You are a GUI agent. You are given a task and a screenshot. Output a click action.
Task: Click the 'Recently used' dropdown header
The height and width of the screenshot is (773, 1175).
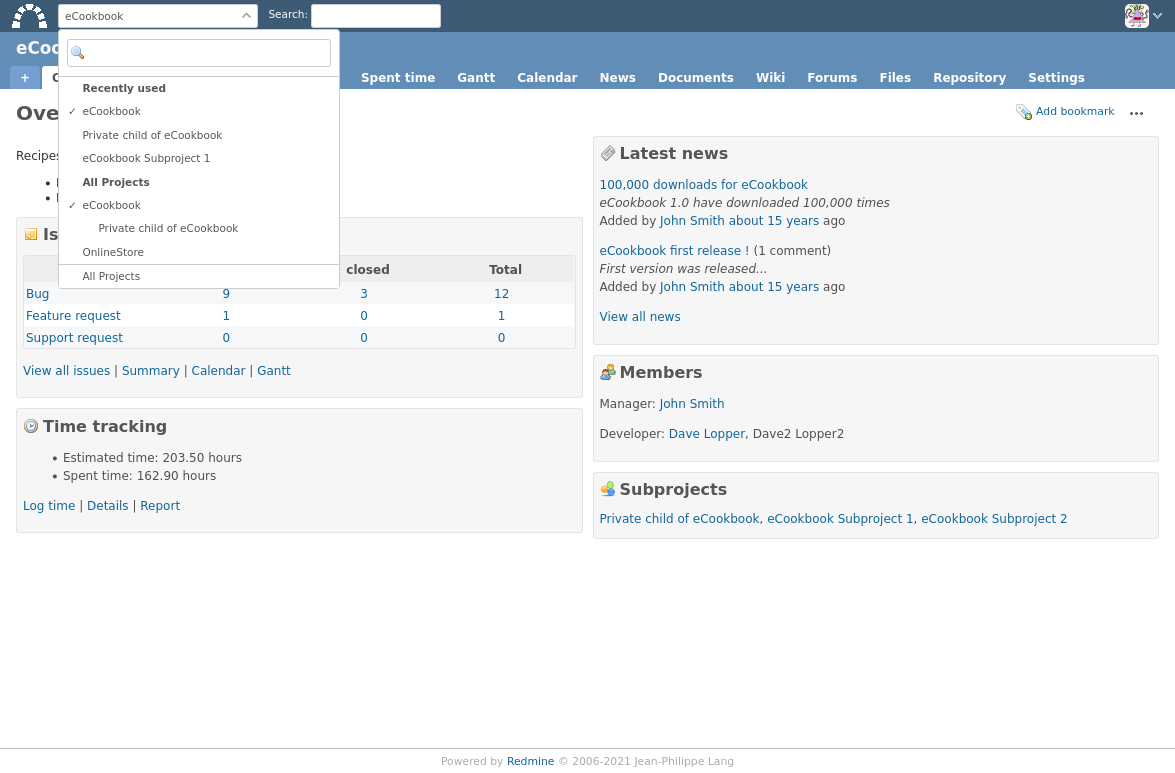pyautogui.click(x=124, y=88)
